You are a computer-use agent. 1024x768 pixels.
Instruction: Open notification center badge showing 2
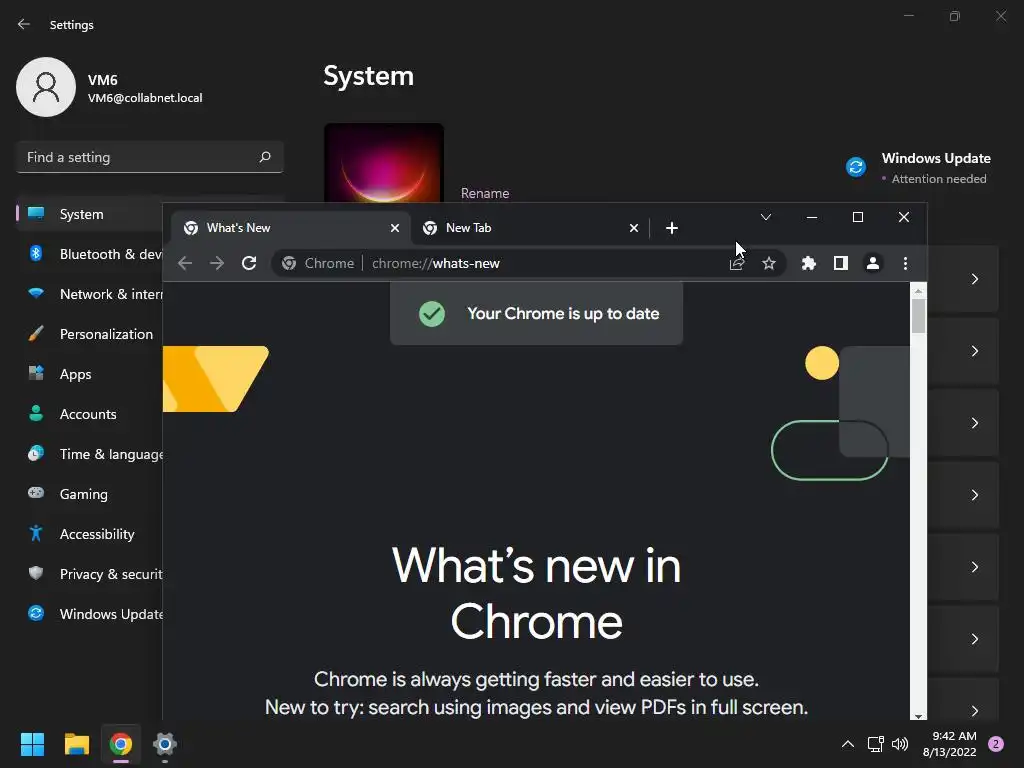(x=996, y=744)
